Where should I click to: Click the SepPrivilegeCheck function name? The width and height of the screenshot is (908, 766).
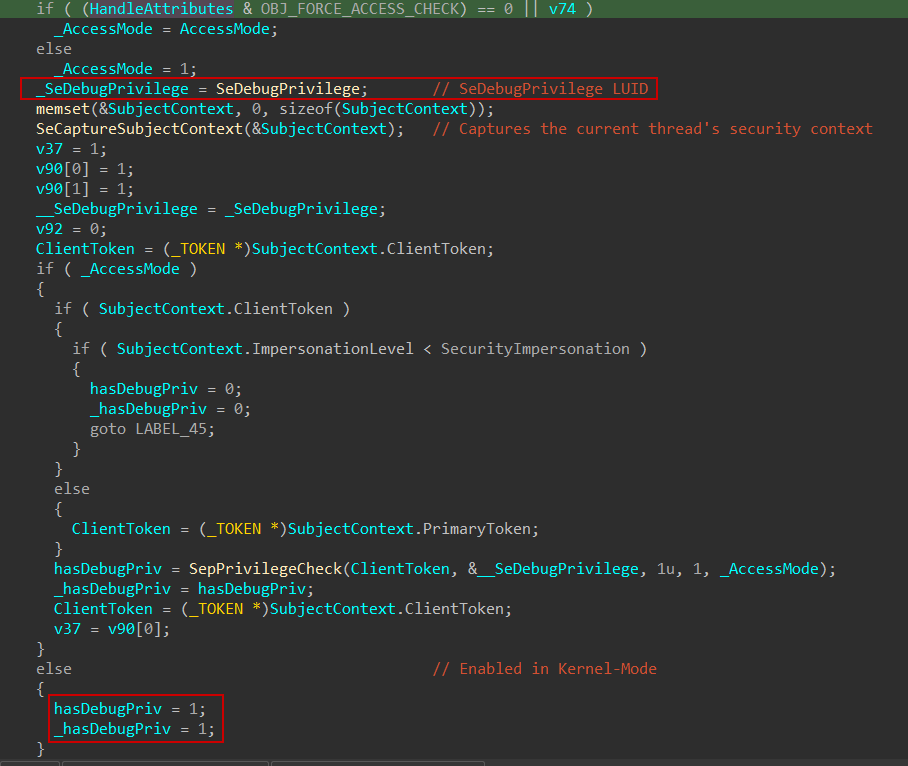click(x=265, y=569)
